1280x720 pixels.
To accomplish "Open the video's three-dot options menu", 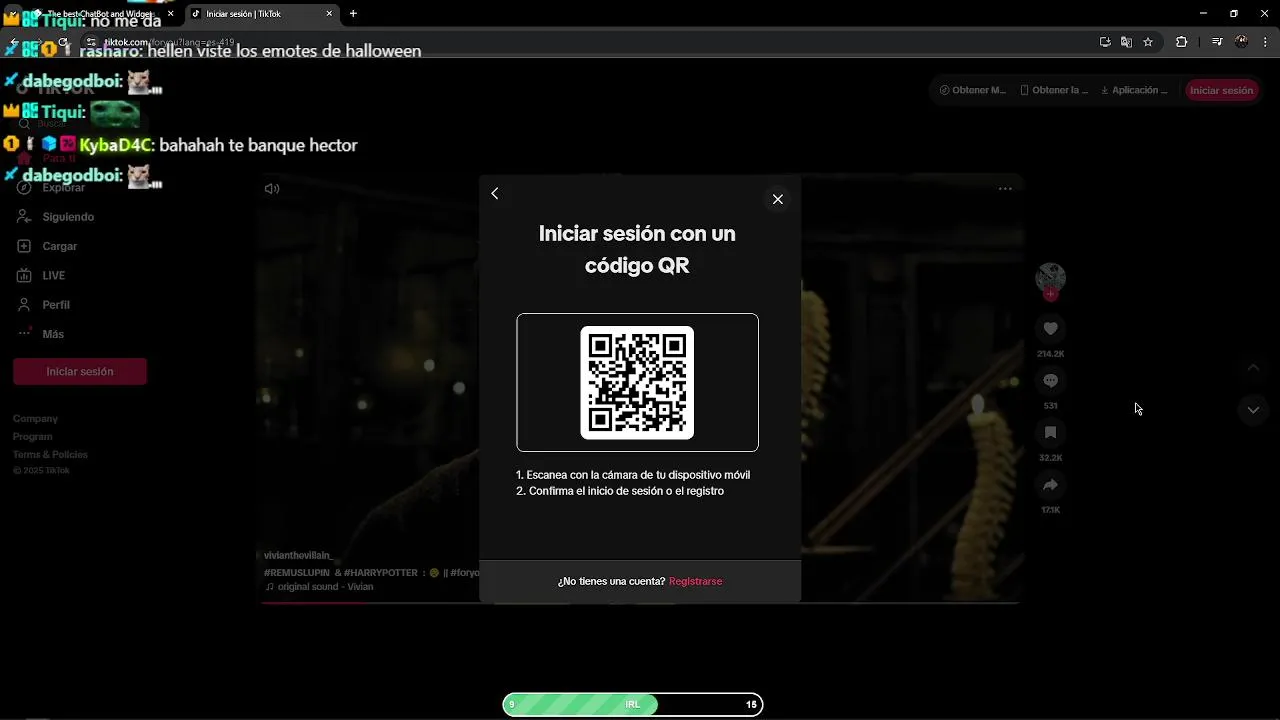I will click(x=1005, y=188).
